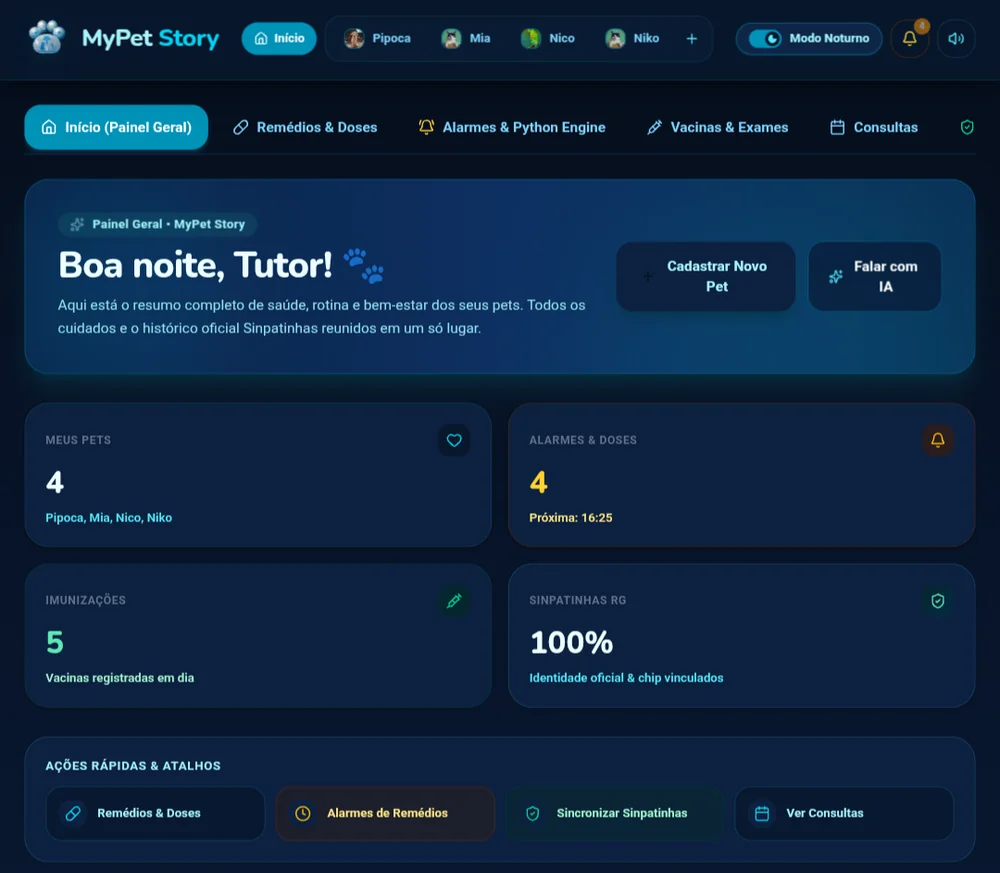Click the Início button in the header
This screenshot has width=1000, height=873.
point(279,38)
